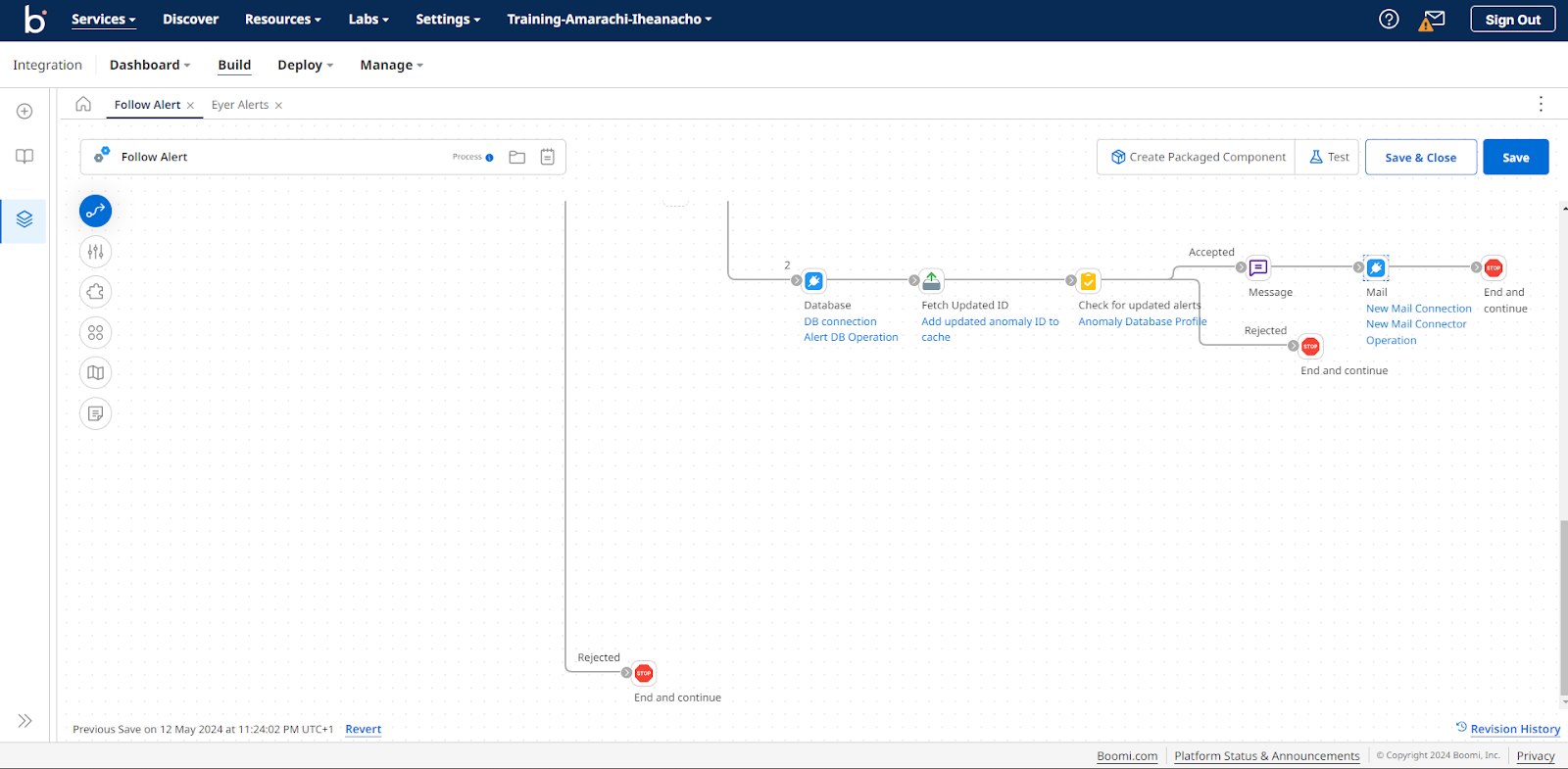The image size is (1568, 769).
Task: Click the Boomi logo icon
Action: [x=35, y=19]
